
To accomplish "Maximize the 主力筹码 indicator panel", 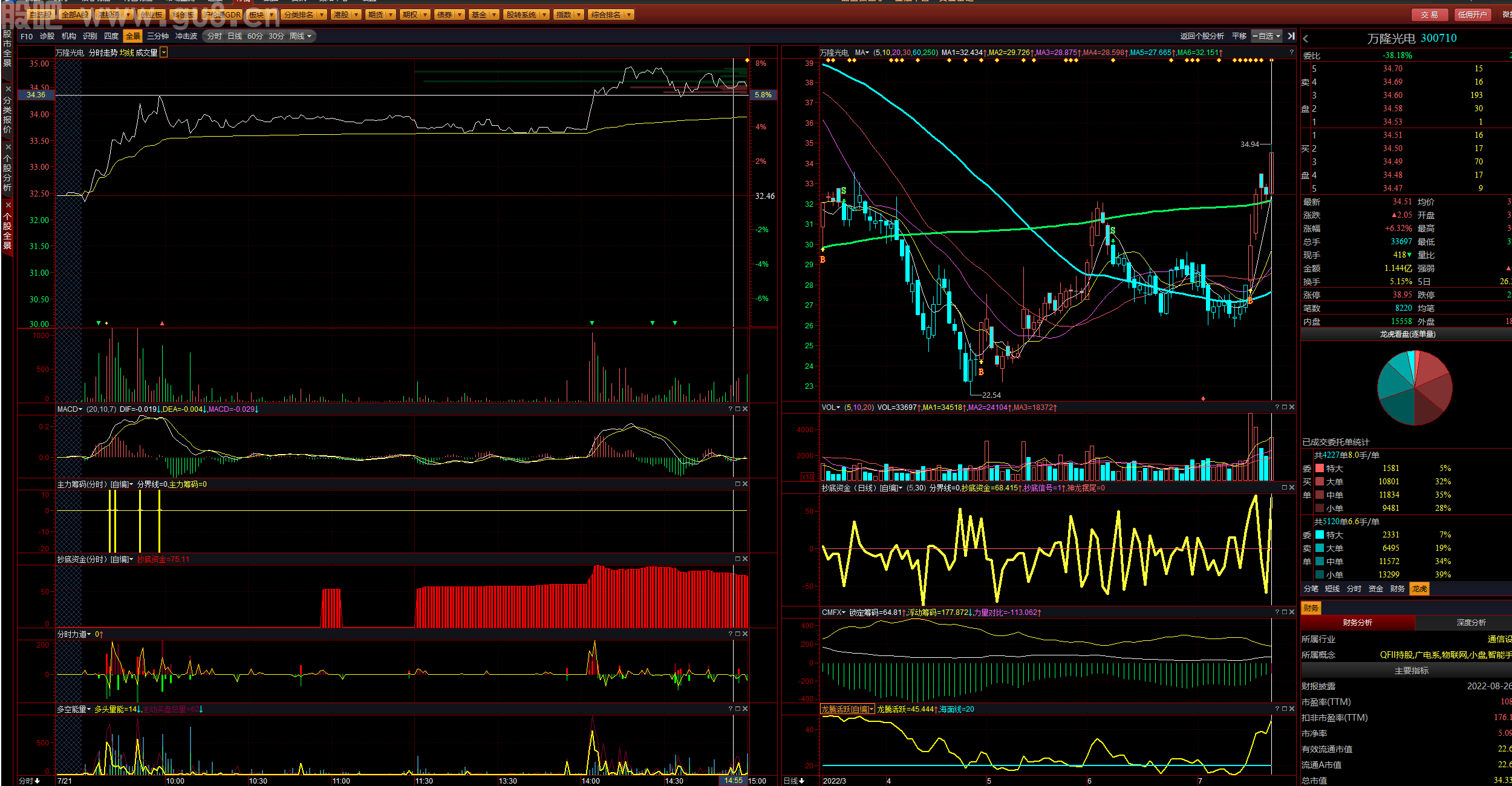I will point(738,484).
